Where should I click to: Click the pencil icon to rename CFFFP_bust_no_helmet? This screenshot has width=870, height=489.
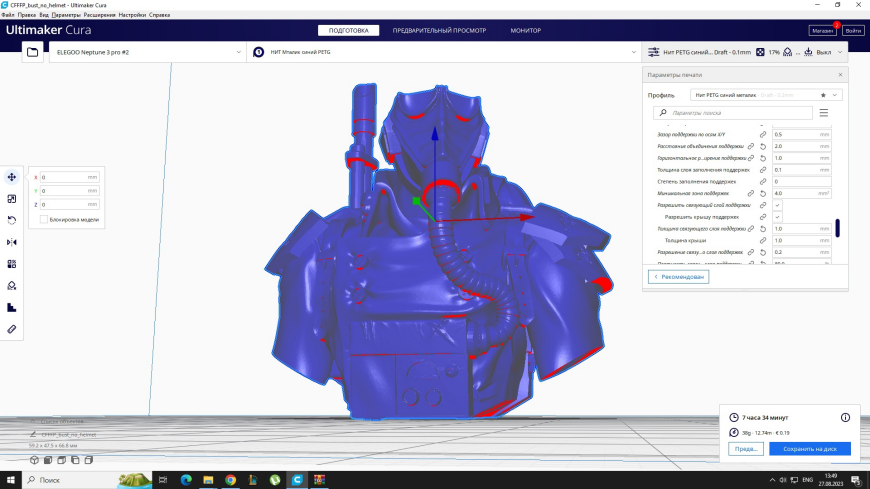[33, 435]
